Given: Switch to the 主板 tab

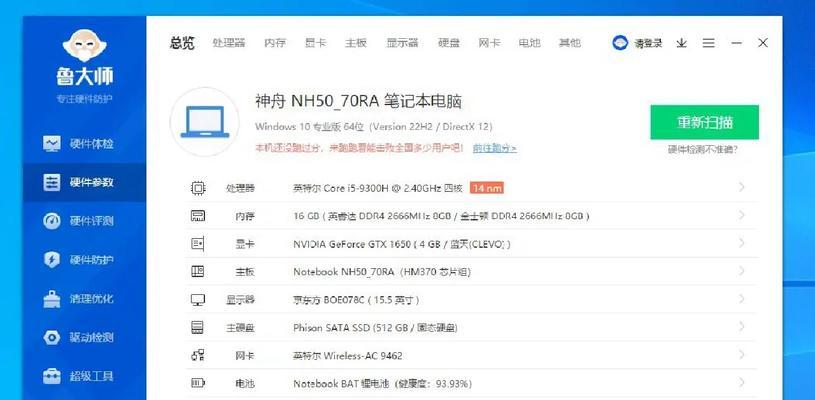Looking at the screenshot, I should 356,43.
